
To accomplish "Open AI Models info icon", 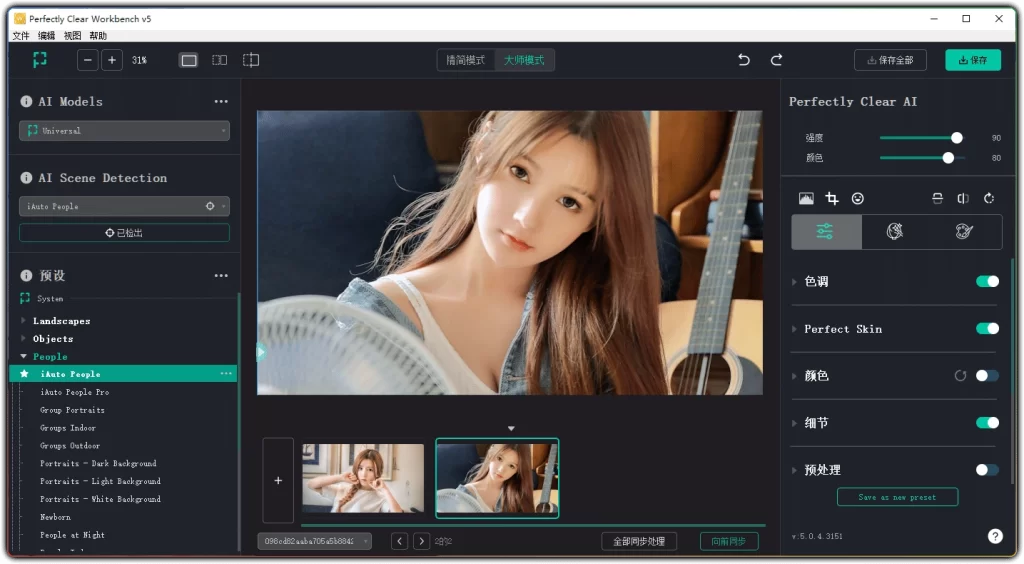I will coord(26,101).
